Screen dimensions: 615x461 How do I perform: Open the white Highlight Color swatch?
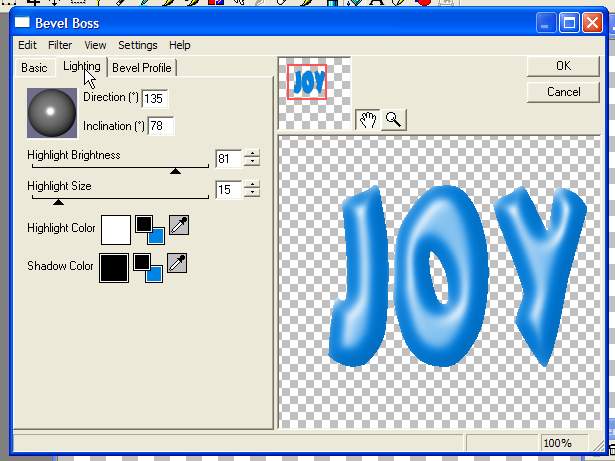click(116, 230)
